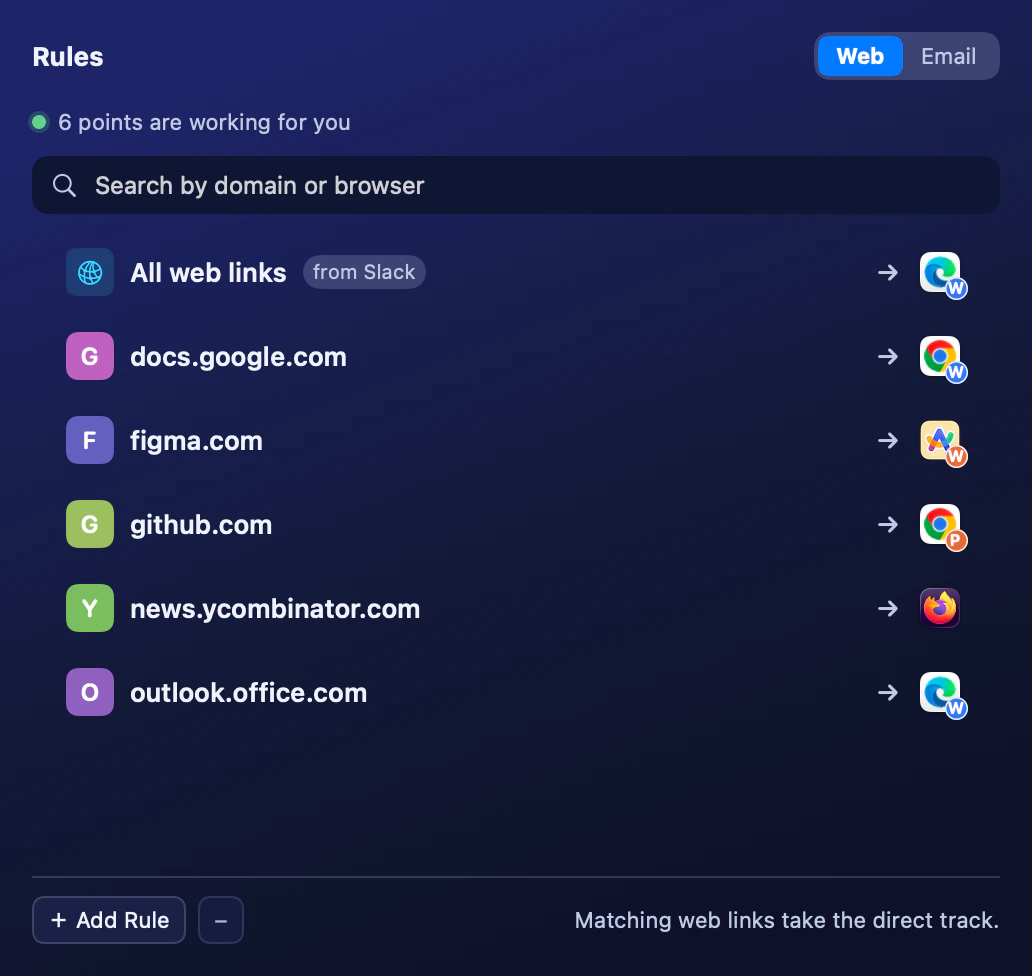This screenshot has height=976, width=1032.
Task: Click the arrow in the figma.com row
Action: click(888, 440)
